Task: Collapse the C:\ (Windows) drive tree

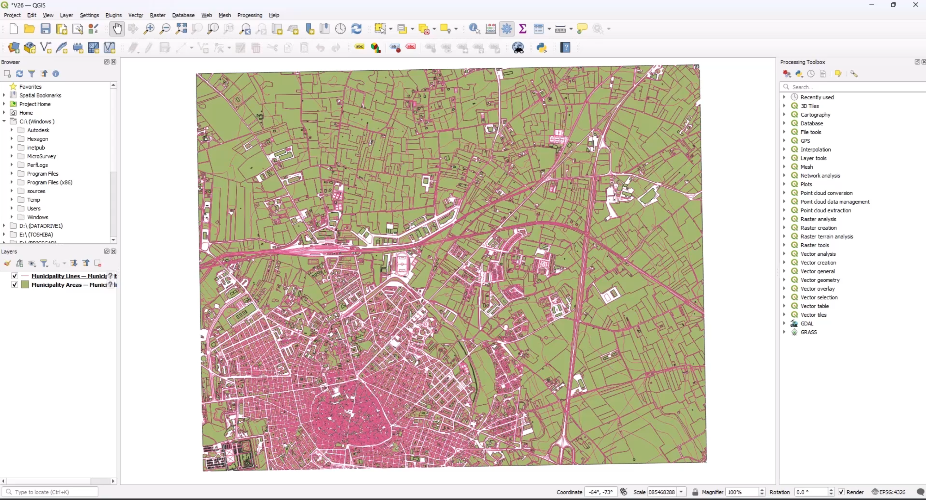Action: point(4,122)
